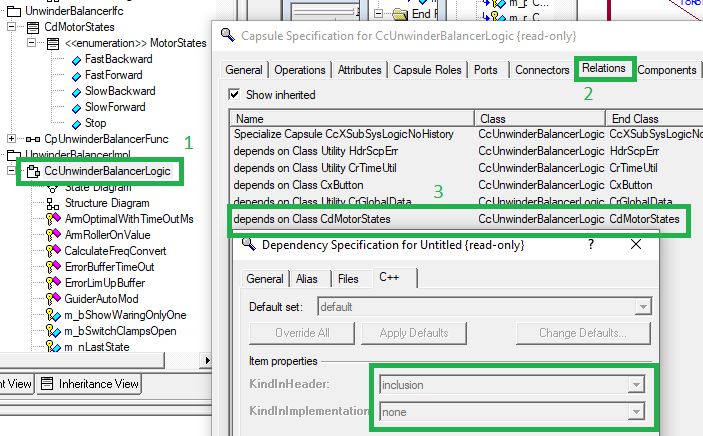The width and height of the screenshot is (703, 436).
Task: Open the KindInImplementation dropdown
Action: point(636,411)
